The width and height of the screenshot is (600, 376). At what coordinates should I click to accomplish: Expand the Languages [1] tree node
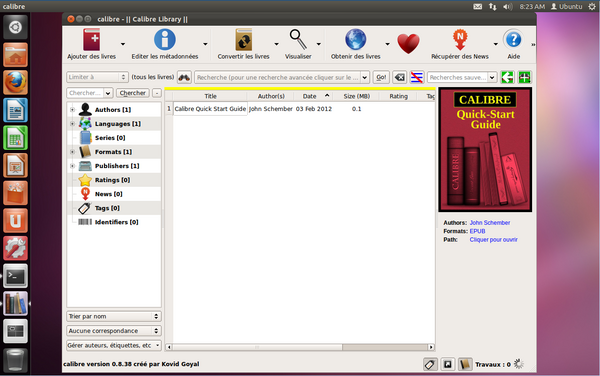tap(72, 124)
